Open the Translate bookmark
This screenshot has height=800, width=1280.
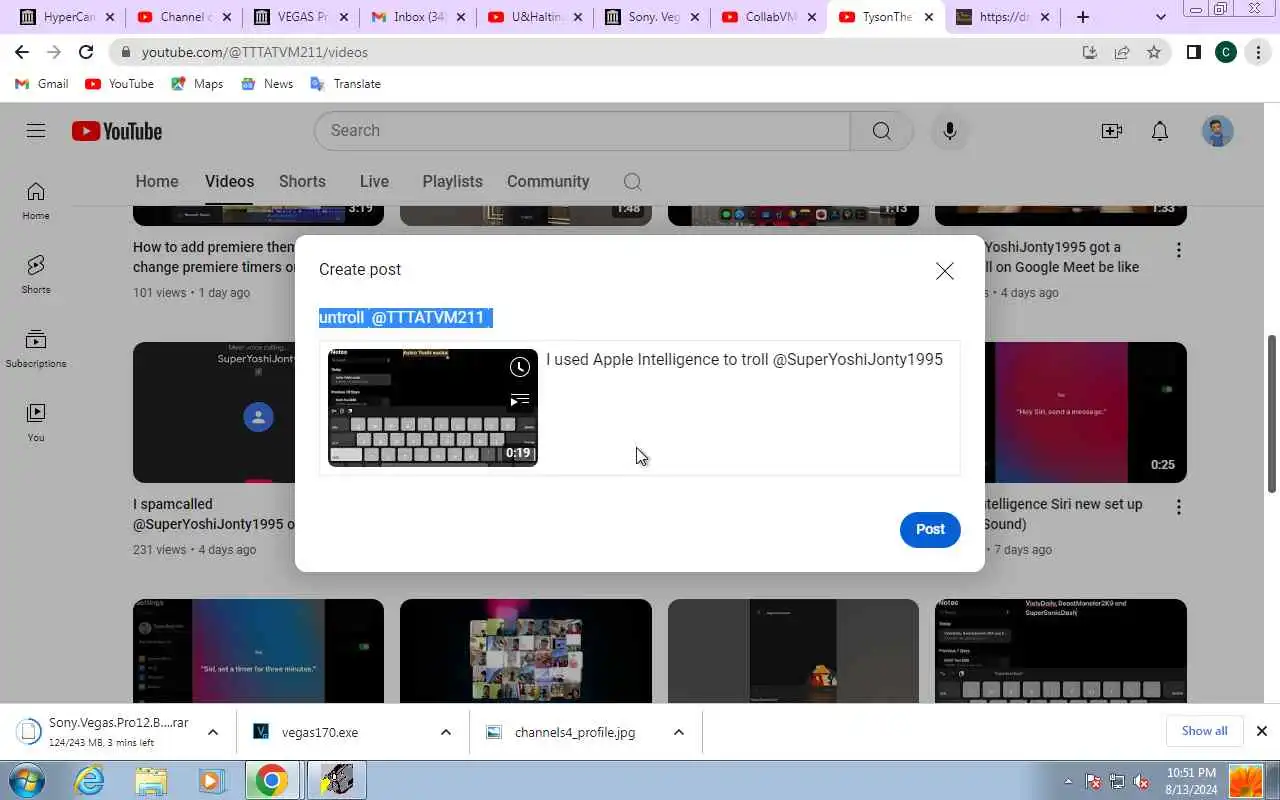[346, 84]
